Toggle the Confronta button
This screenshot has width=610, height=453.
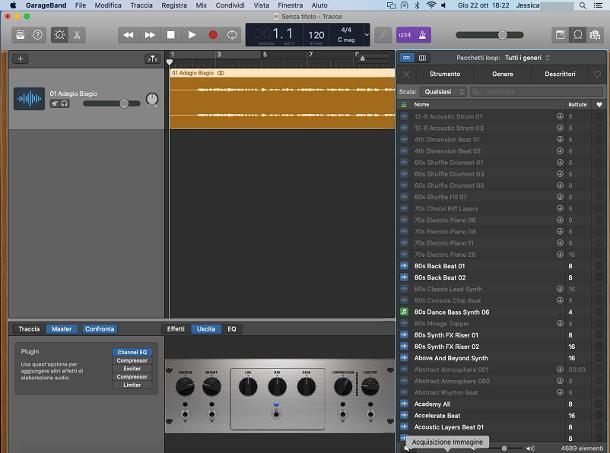click(x=100, y=329)
